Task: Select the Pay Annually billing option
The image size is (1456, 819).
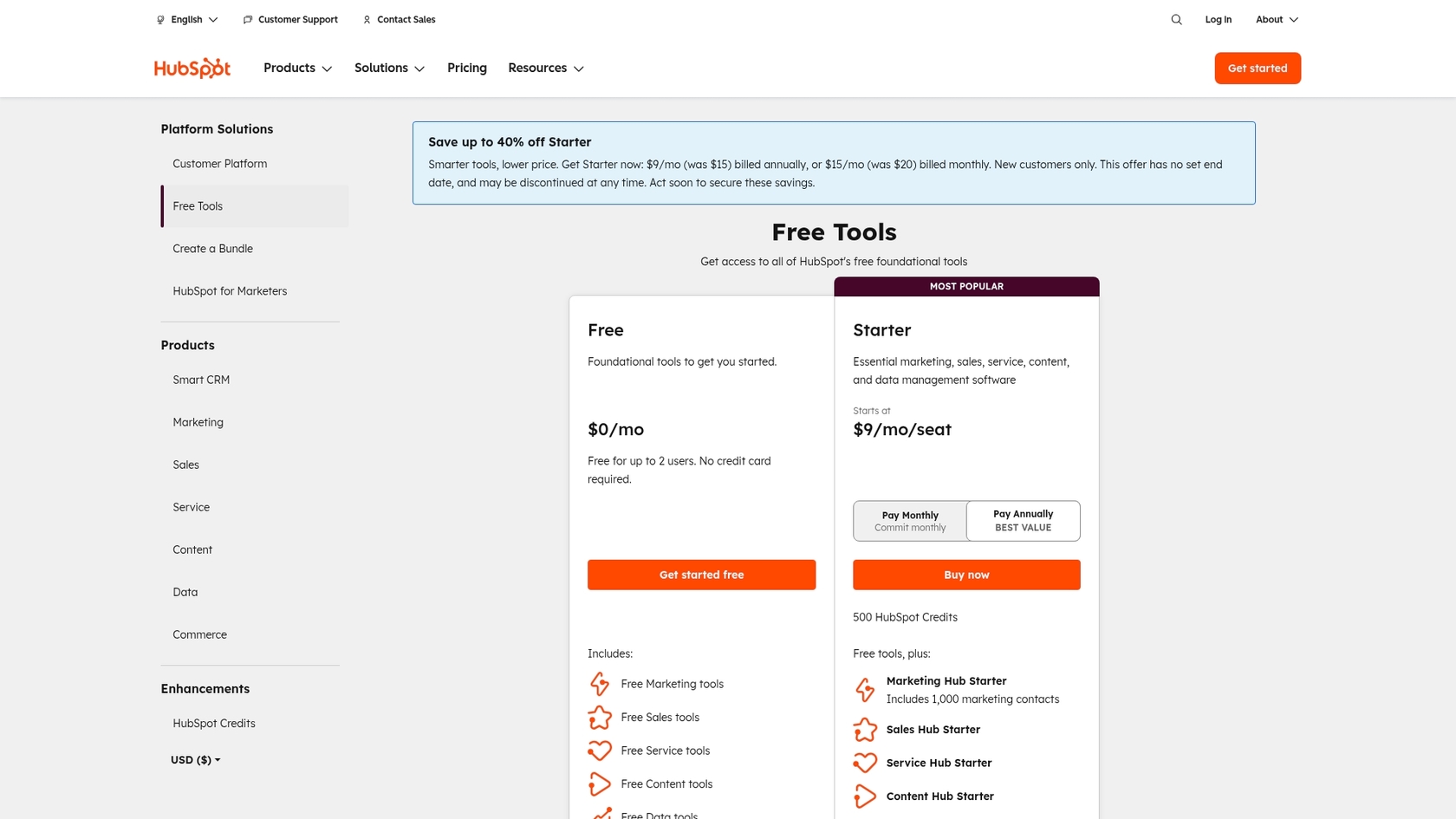Action: (x=1023, y=520)
